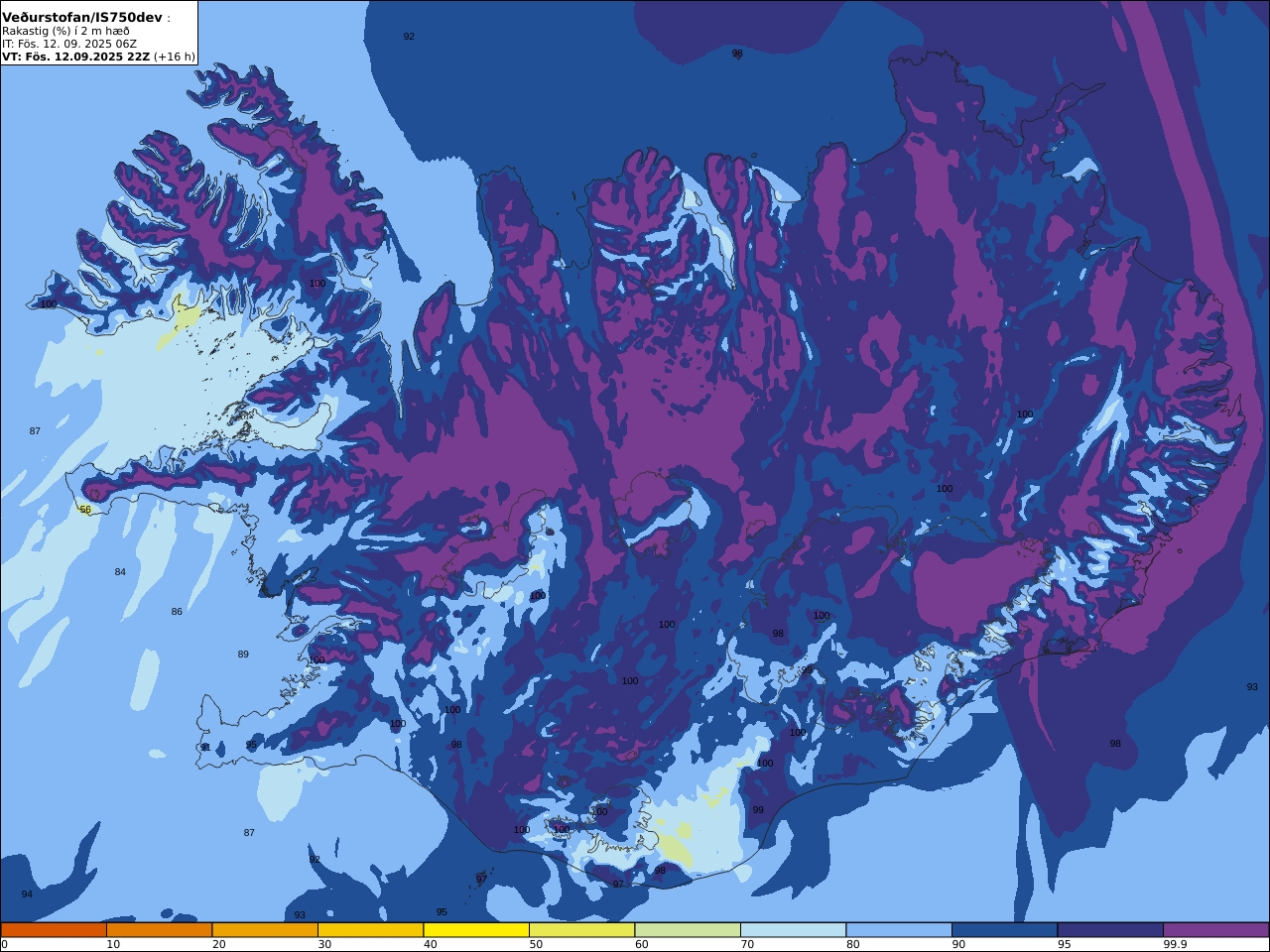The image size is (1270, 952).
Task: Pick the purple above-99.9 legend swatch
Action: coord(1215,930)
